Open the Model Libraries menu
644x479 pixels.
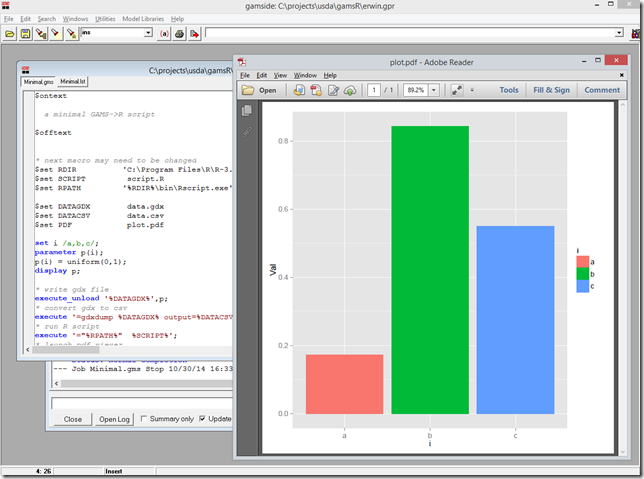point(143,19)
